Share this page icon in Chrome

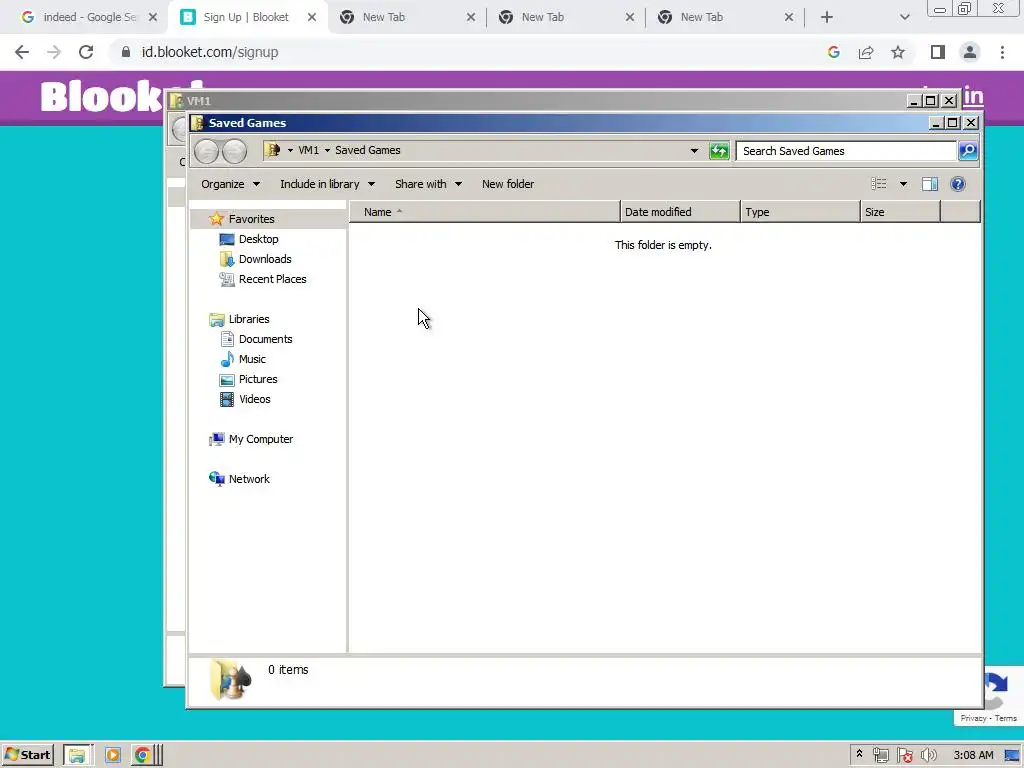pyautogui.click(x=866, y=52)
